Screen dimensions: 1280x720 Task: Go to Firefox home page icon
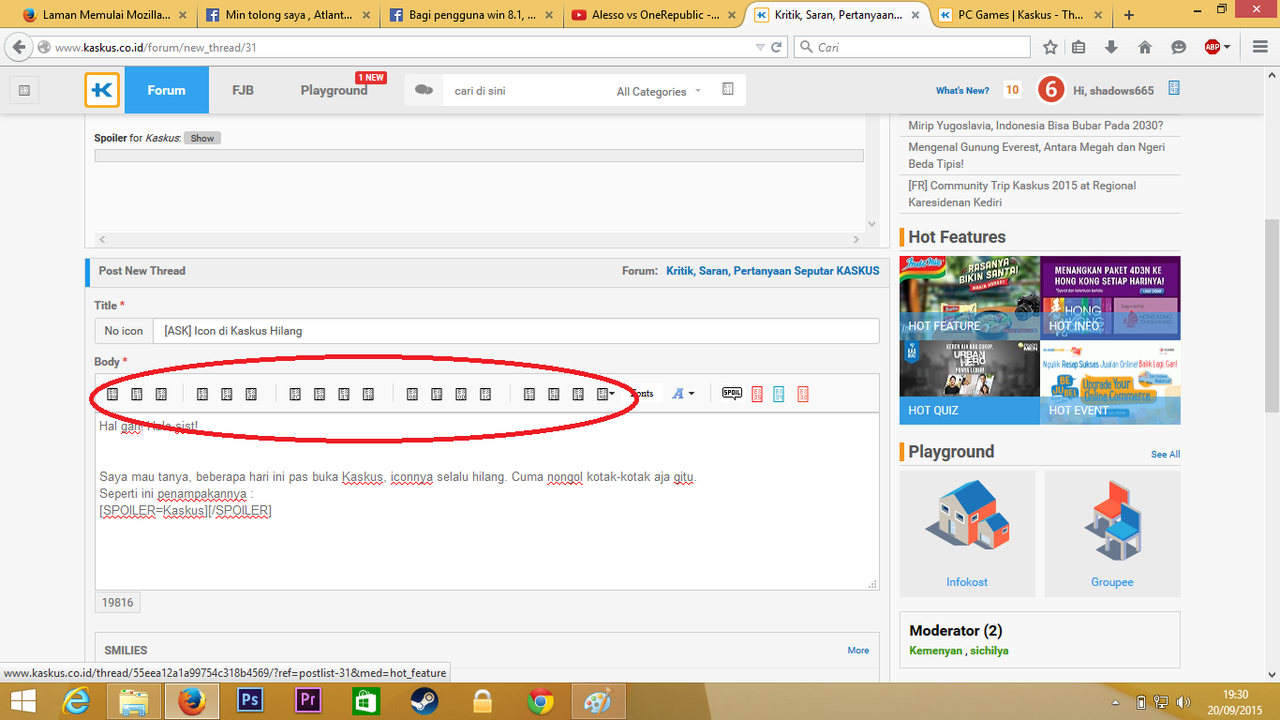pos(1145,47)
